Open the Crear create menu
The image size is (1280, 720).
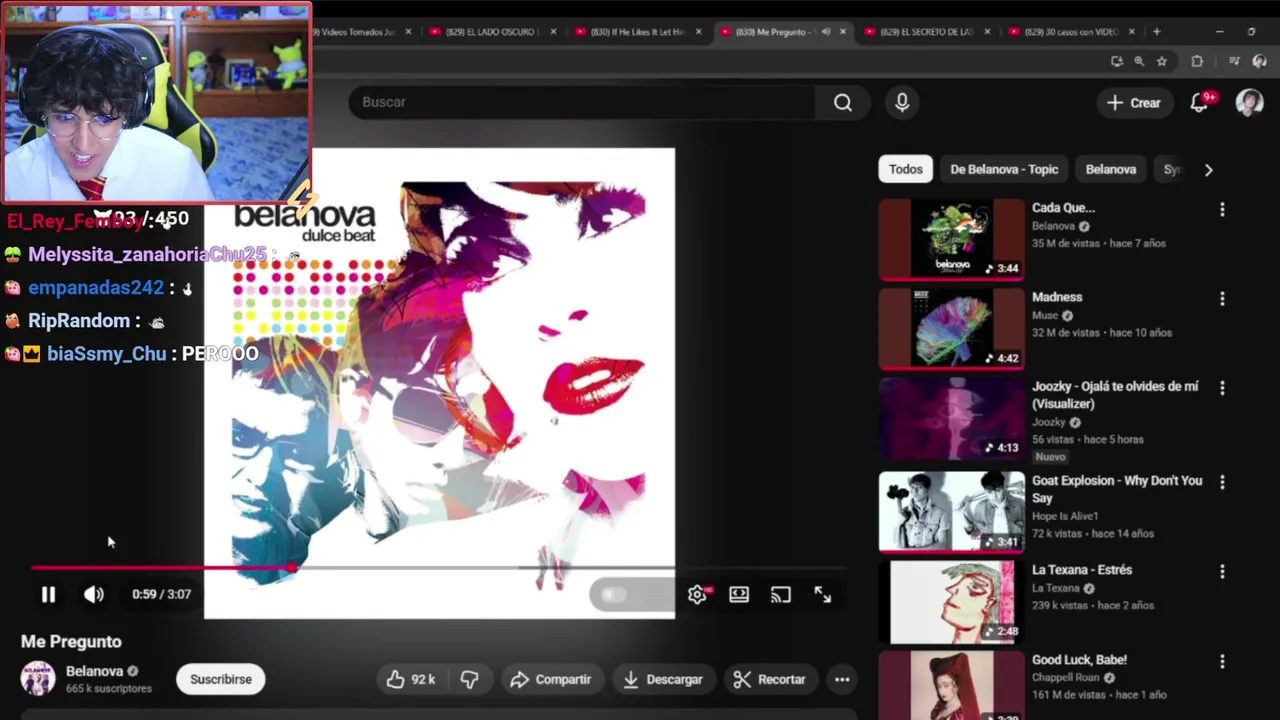tap(1134, 103)
